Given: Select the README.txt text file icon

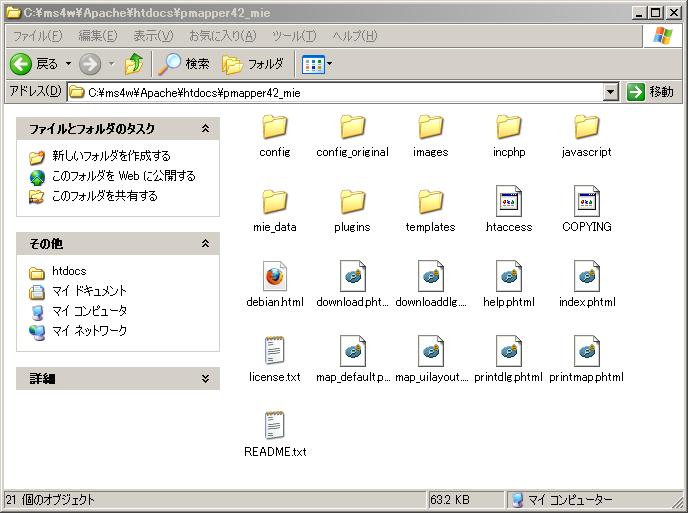Looking at the screenshot, I should click(x=275, y=427).
